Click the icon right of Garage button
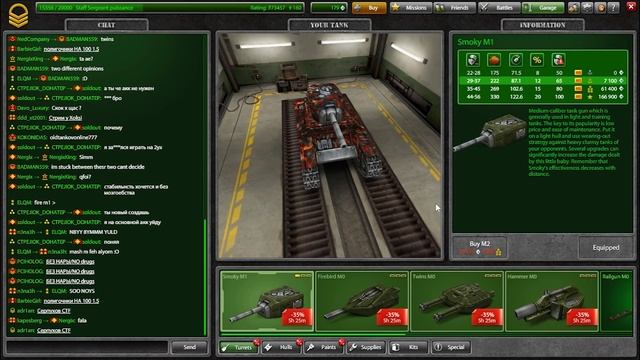 click(x=573, y=8)
